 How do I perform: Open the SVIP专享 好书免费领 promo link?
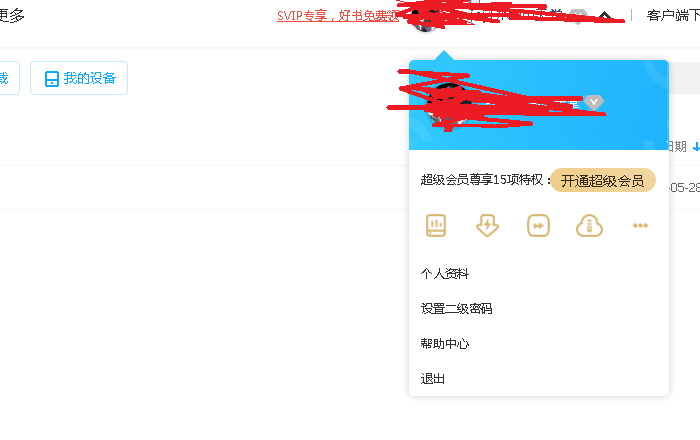pyautogui.click(x=338, y=16)
